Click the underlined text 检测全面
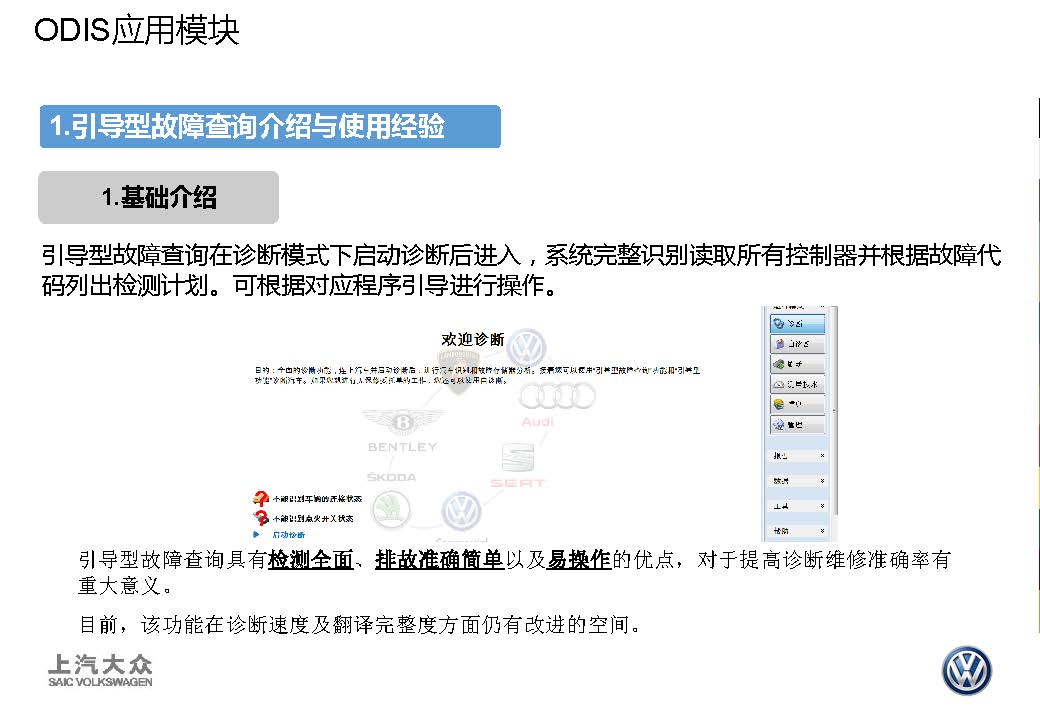 pos(310,560)
